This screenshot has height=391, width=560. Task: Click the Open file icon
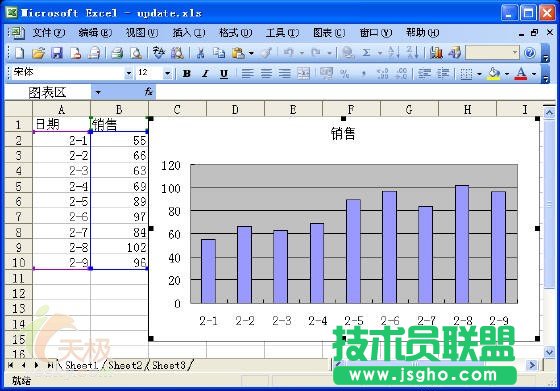[x=38, y=53]
